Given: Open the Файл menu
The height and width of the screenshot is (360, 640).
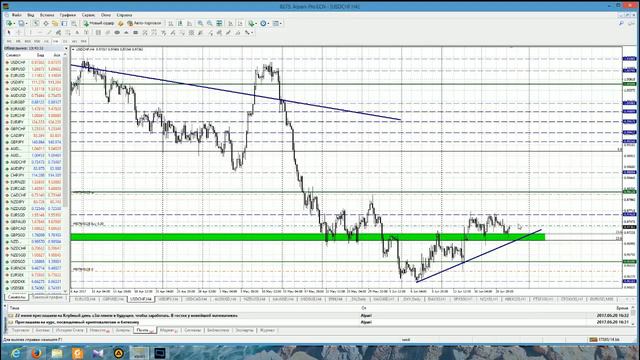Looking at the screenshot, I should coord(17,15).
